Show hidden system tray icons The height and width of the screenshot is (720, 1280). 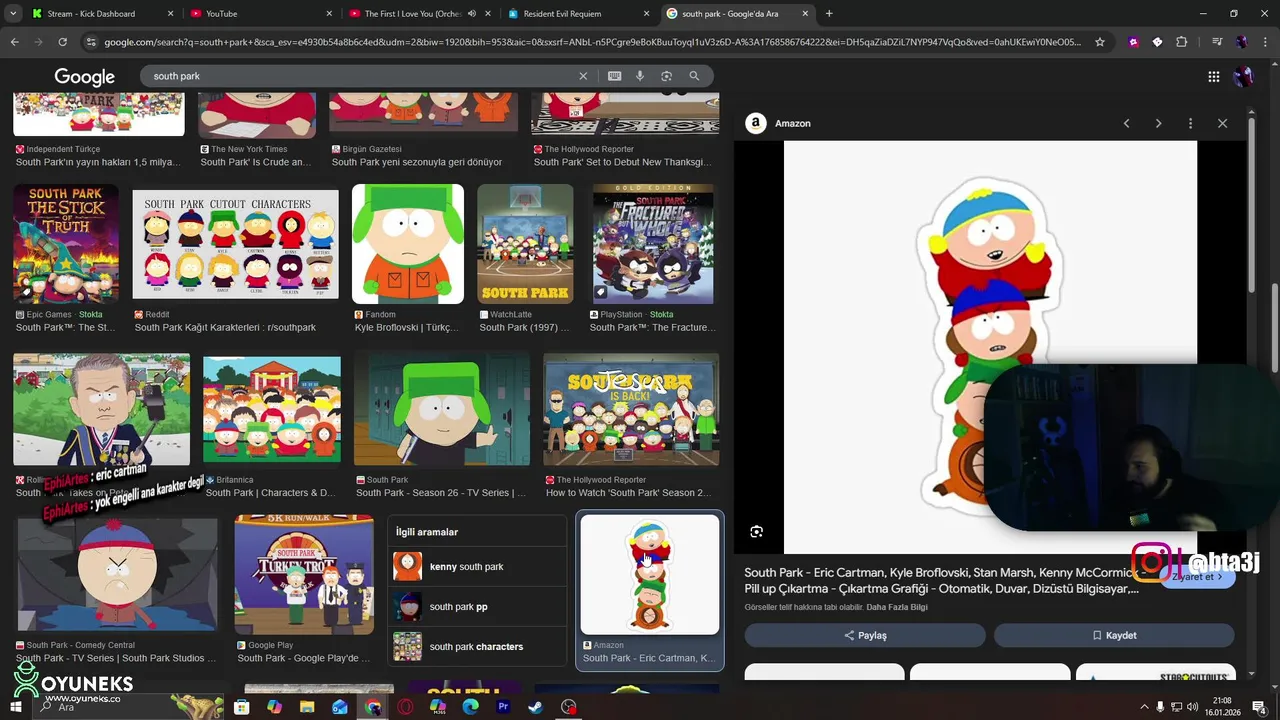click(x=1145, y=707)
